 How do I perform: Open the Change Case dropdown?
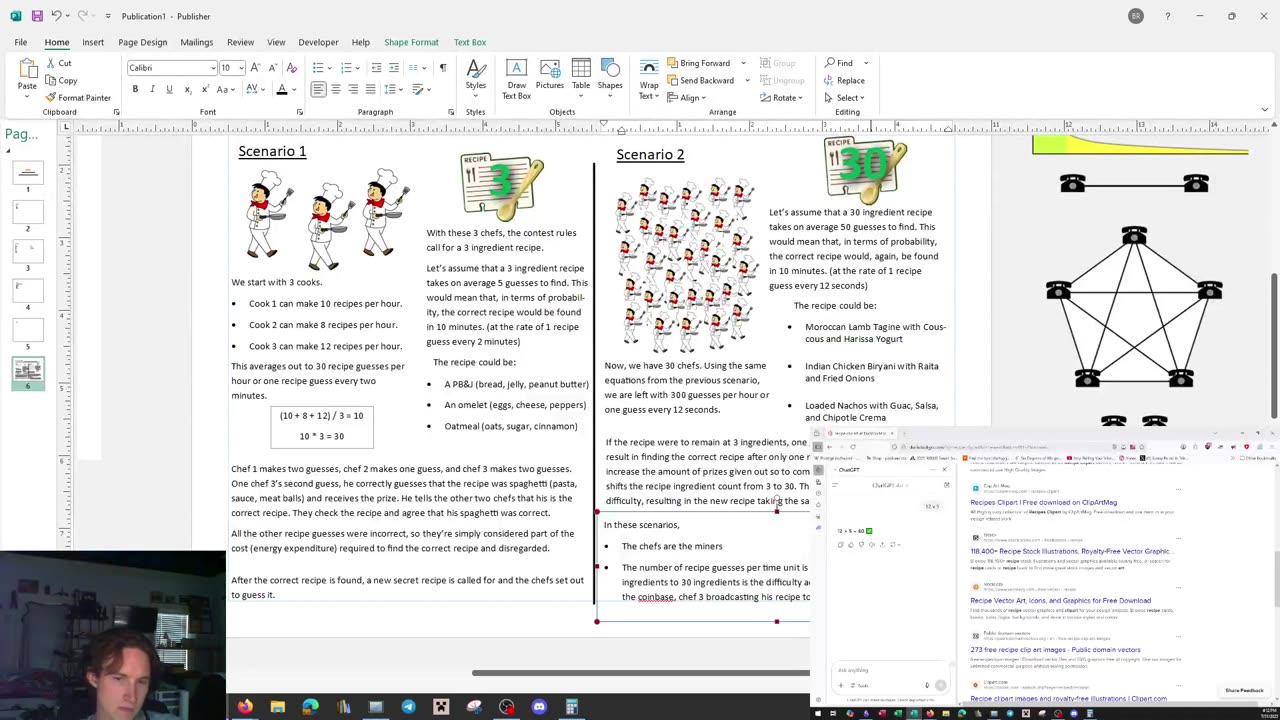tap(225, 90)
